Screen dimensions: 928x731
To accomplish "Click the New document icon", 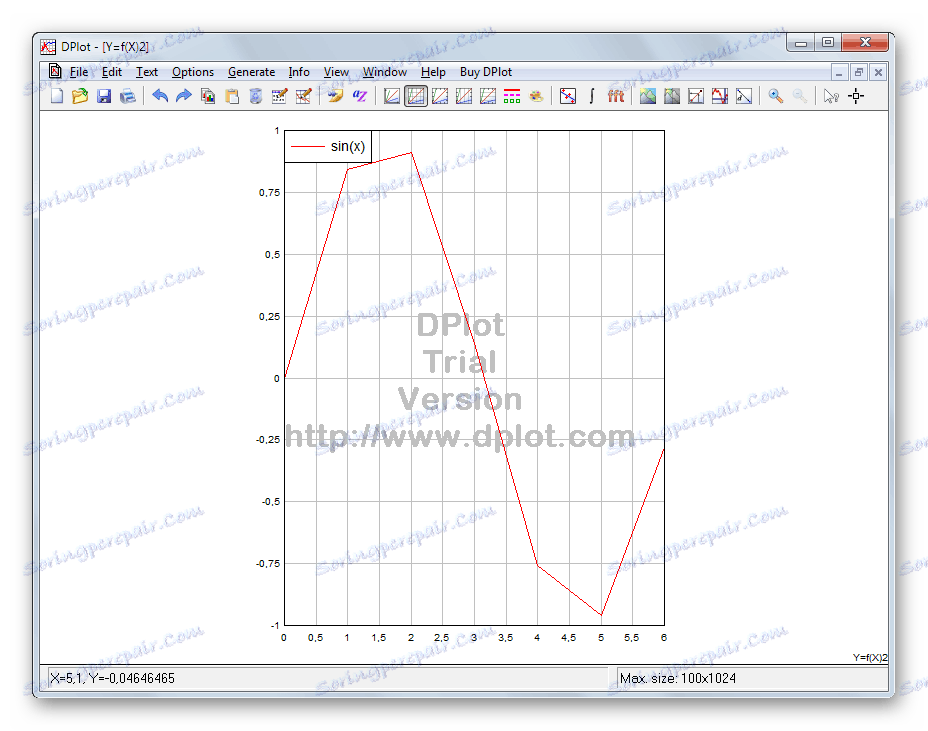I will (57, 96).
